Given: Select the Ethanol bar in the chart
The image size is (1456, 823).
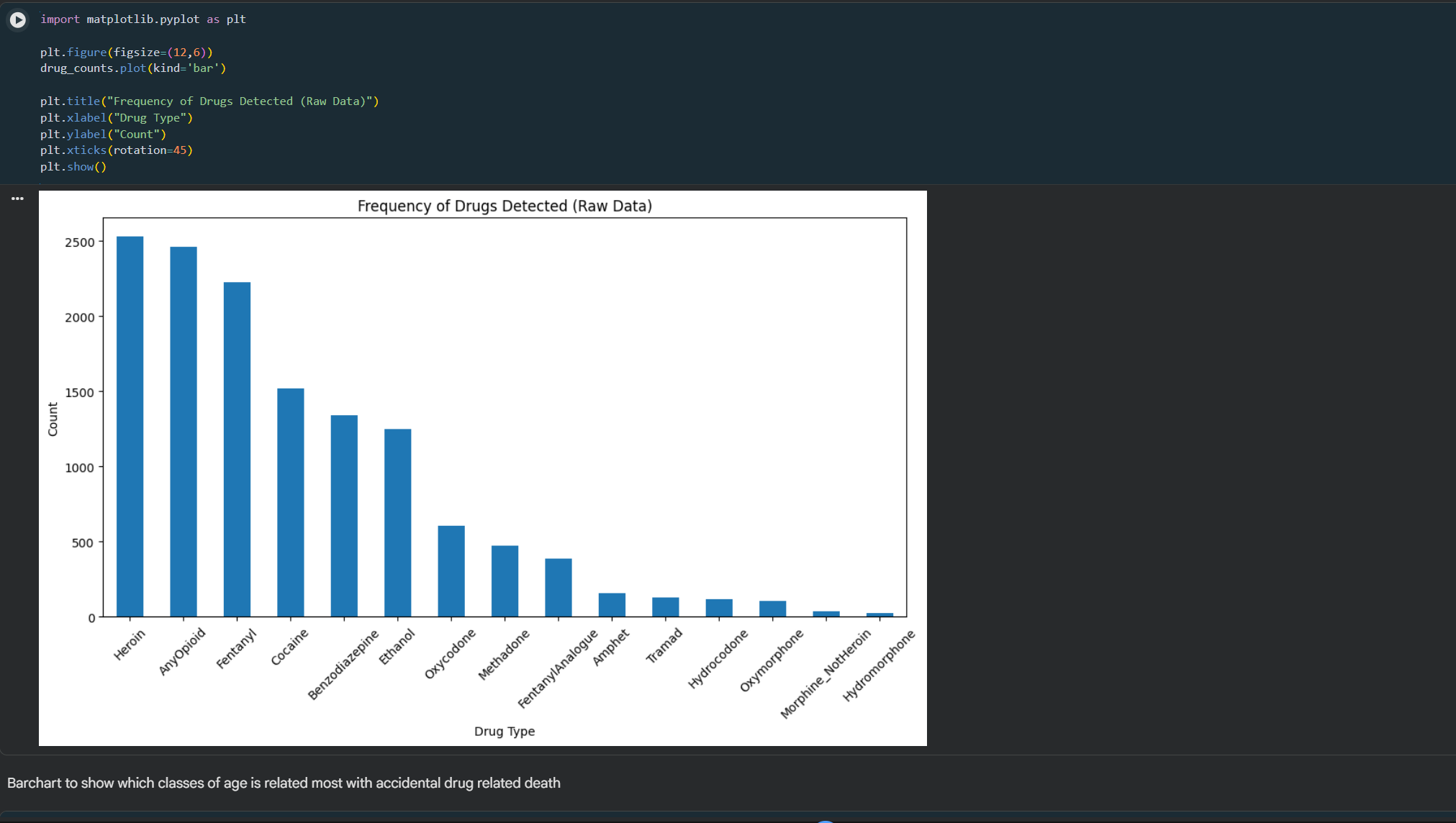Looking at the screenshot, I should coord(398,523).
